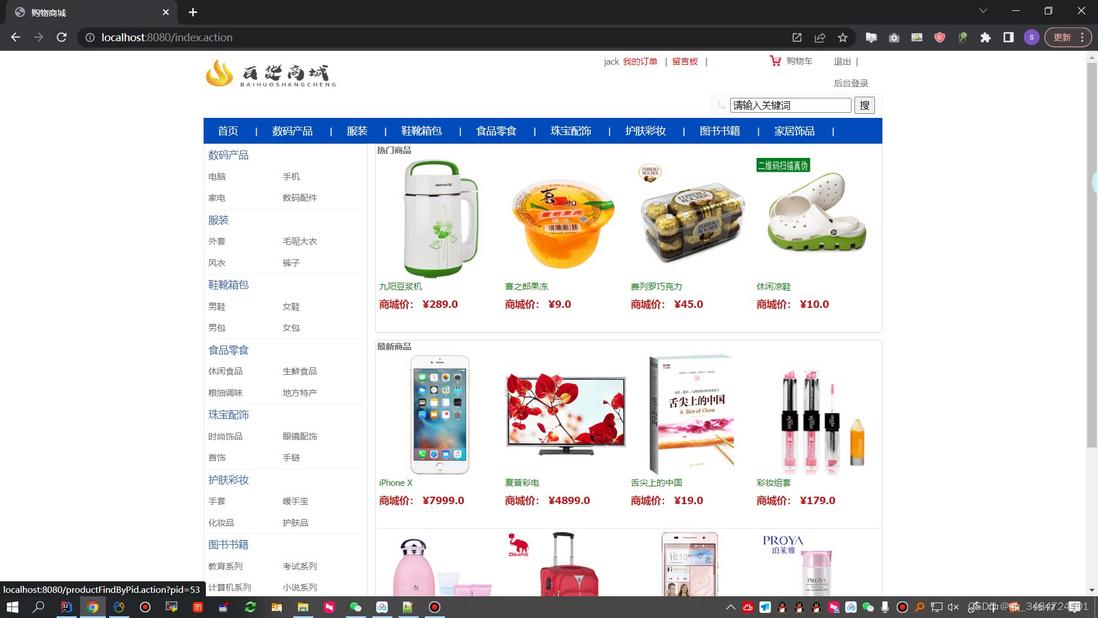
Task: Open 护肤品 subcategory in sidebar
Action: coord(295,523)
